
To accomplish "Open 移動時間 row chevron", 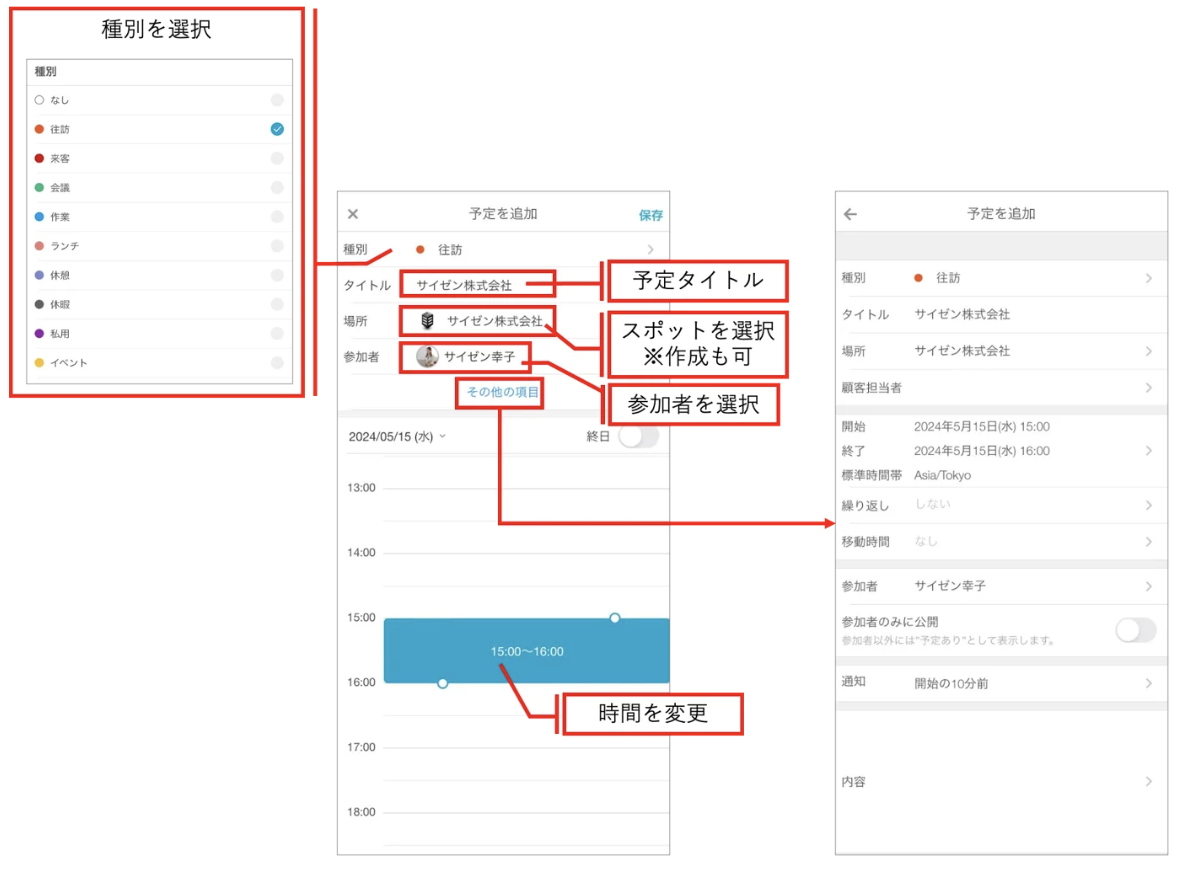I will [x=1149, y=541].
